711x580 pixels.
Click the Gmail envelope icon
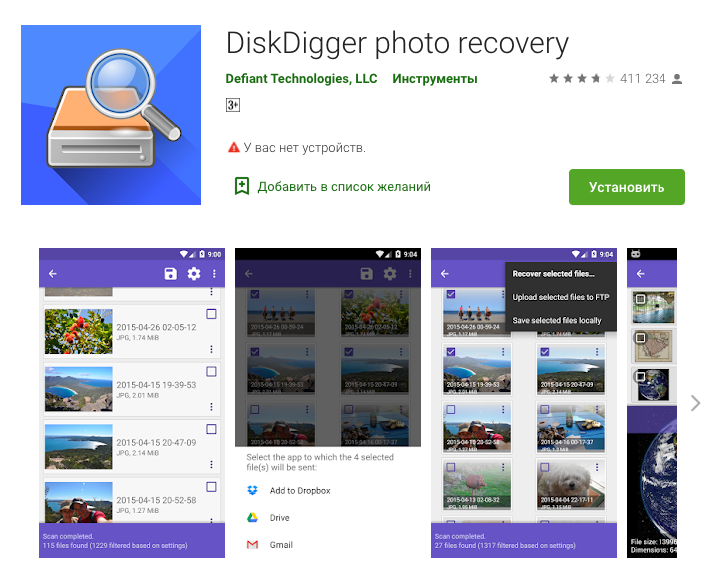click(253, 545)
